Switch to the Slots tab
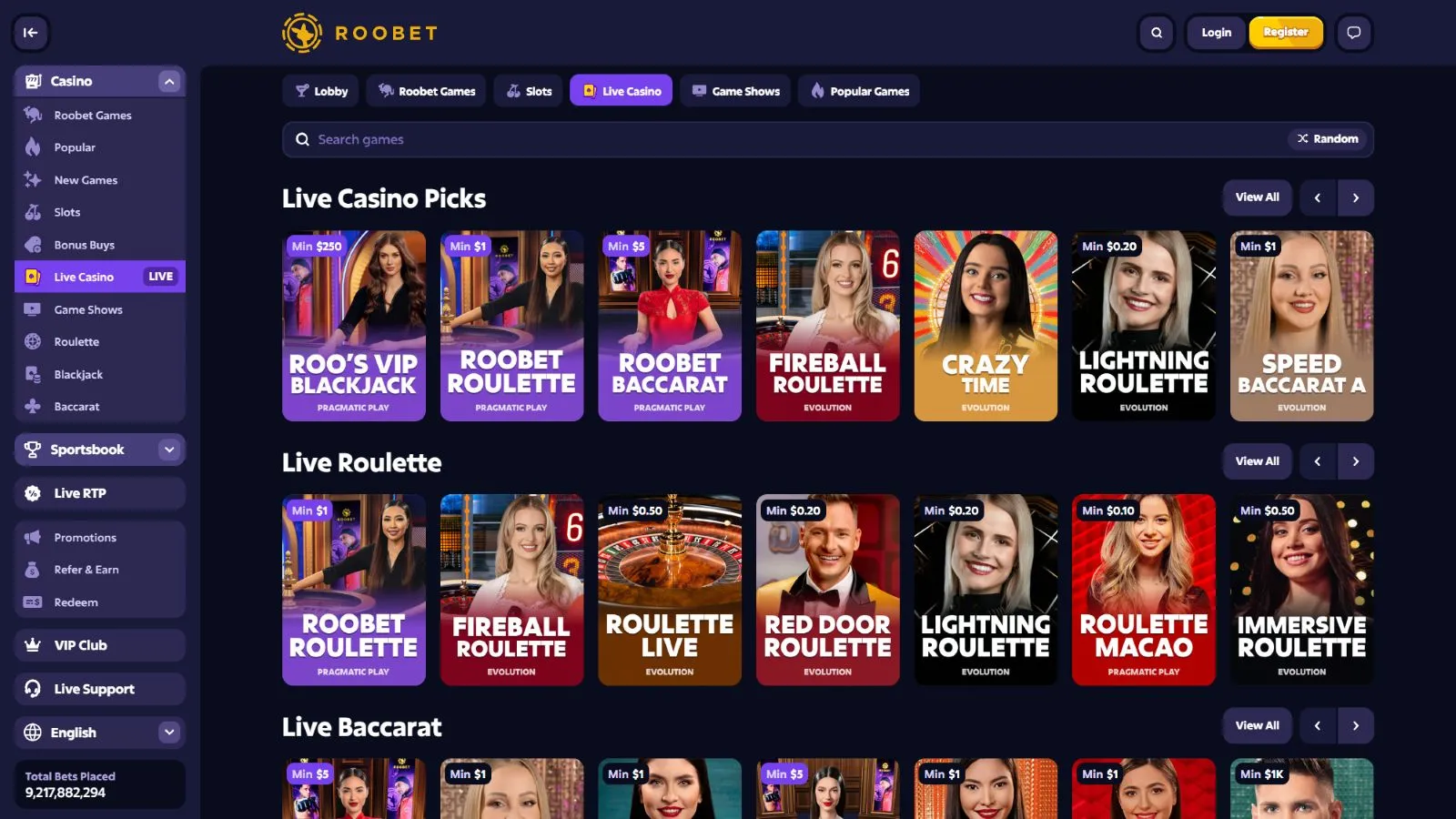Image resolution: width=1456 pixels, height=819 pixels. point(529,91)
